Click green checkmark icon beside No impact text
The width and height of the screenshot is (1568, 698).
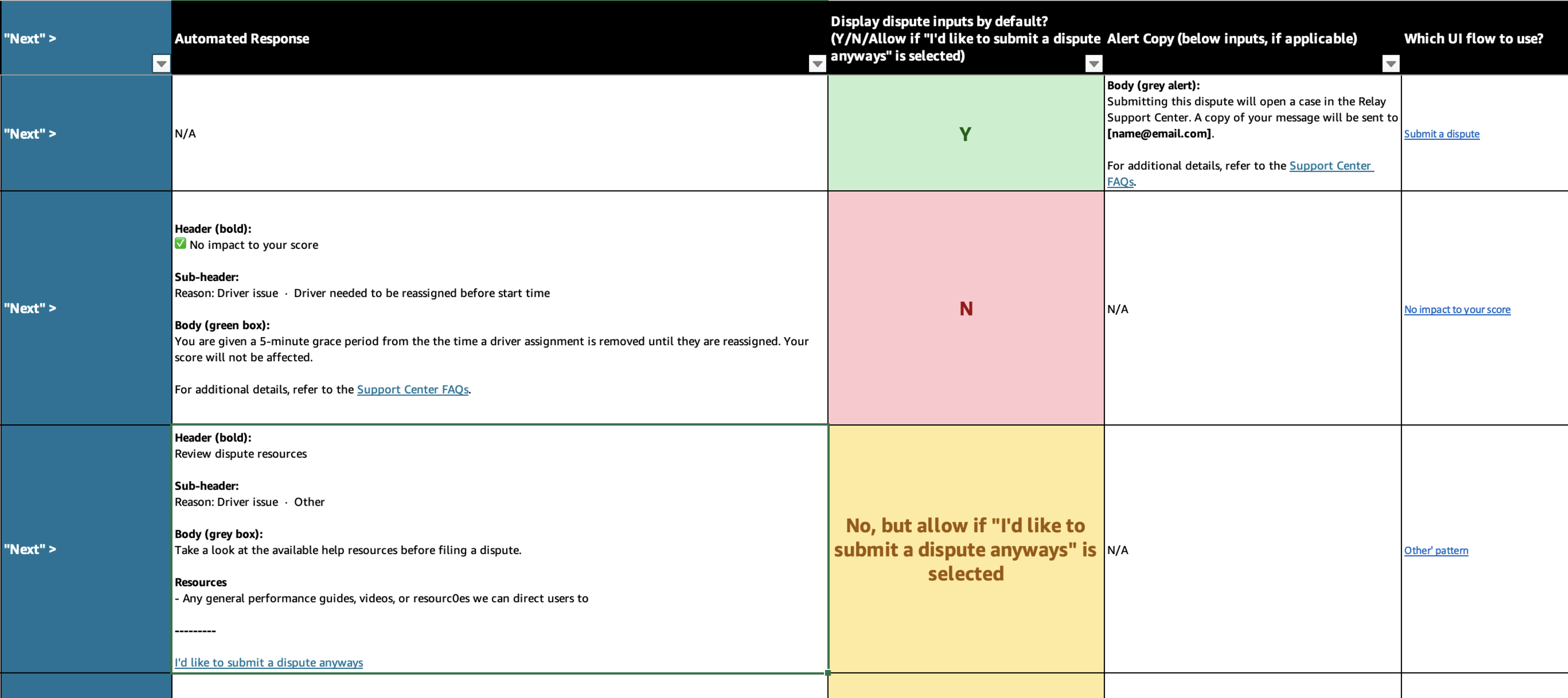point(180,244)
